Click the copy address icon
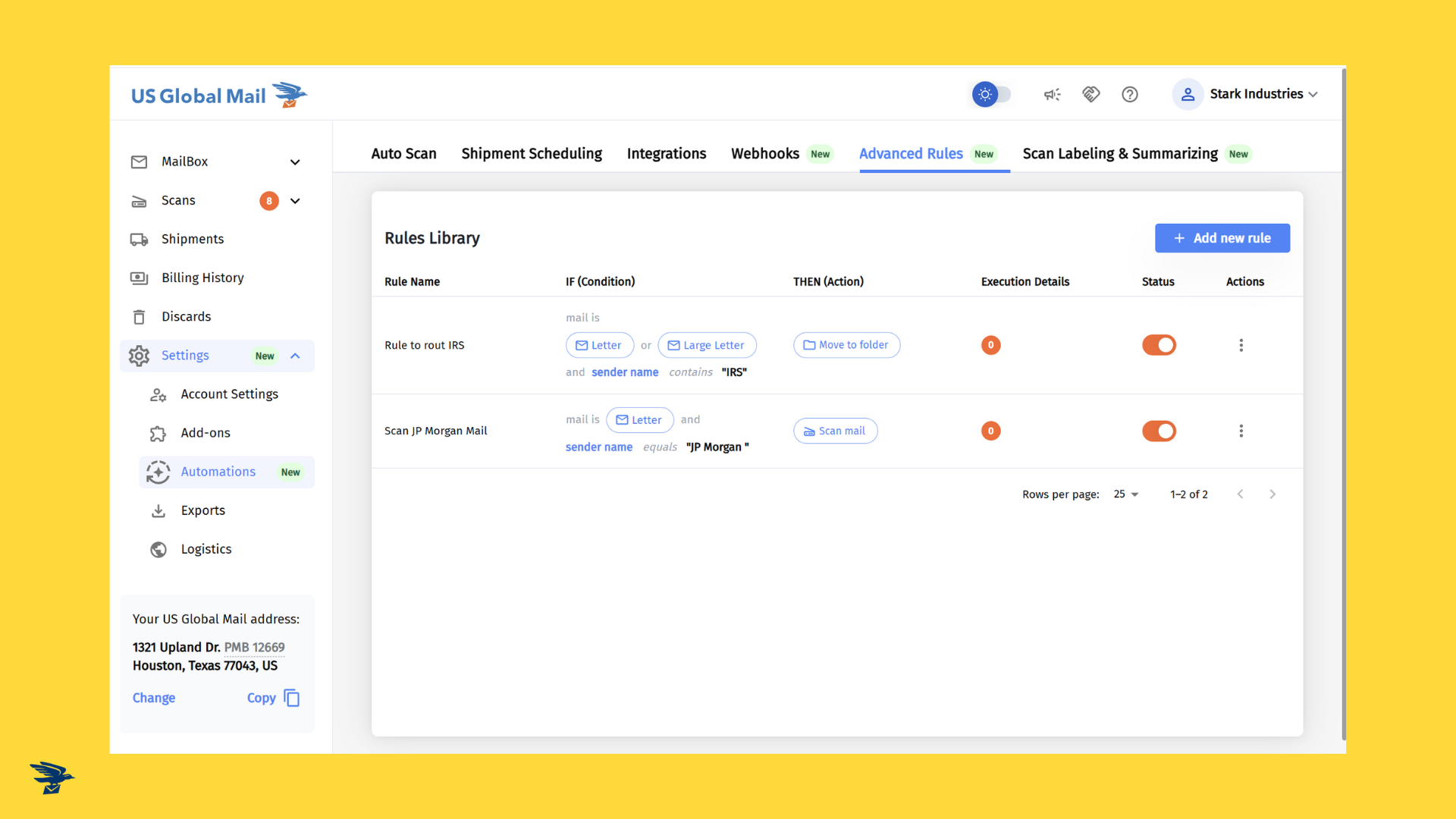The image size is (1456, 819). pyautogui.click(x=292, y=698)
